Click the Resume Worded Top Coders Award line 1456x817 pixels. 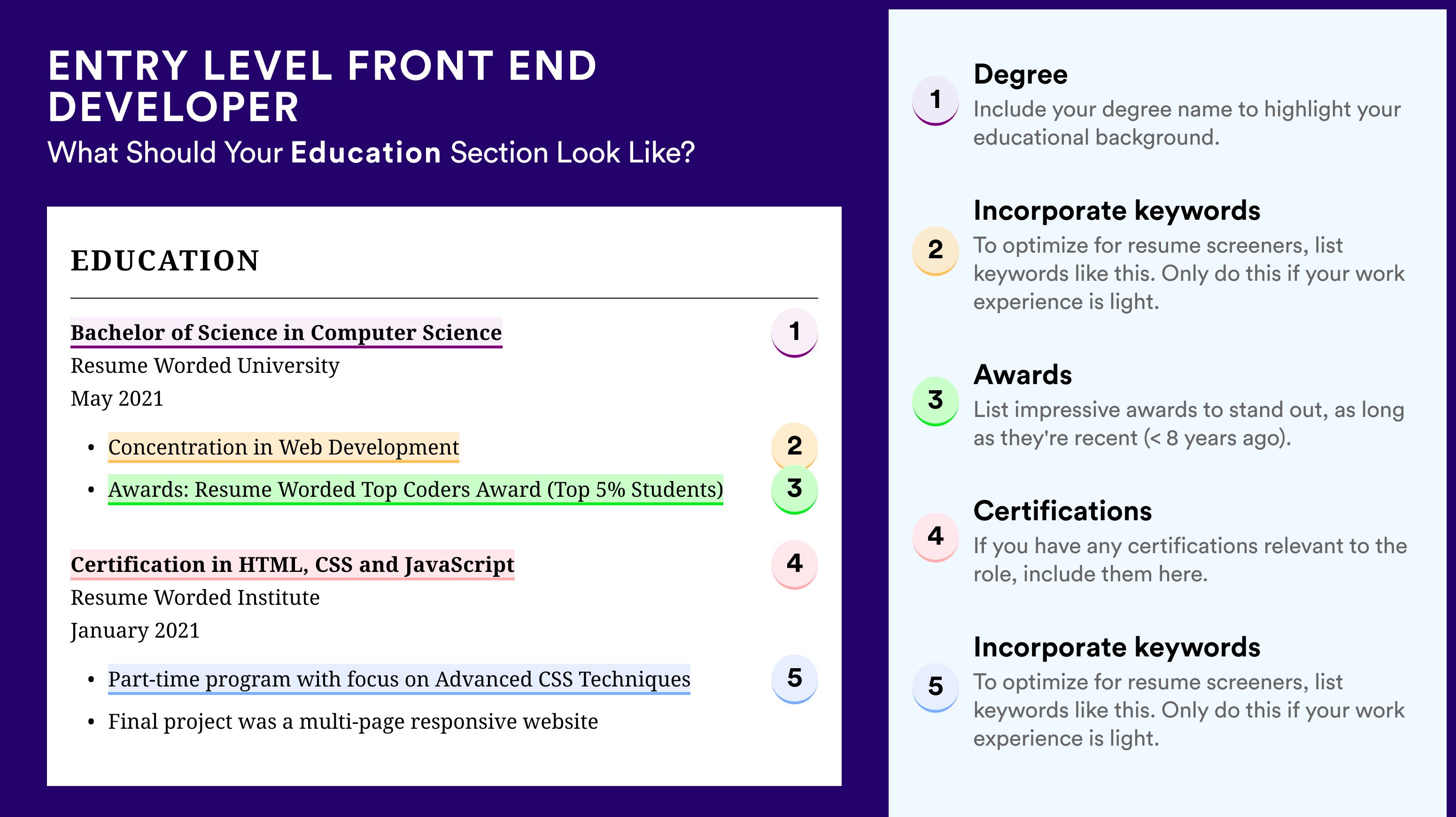[416, 489]
